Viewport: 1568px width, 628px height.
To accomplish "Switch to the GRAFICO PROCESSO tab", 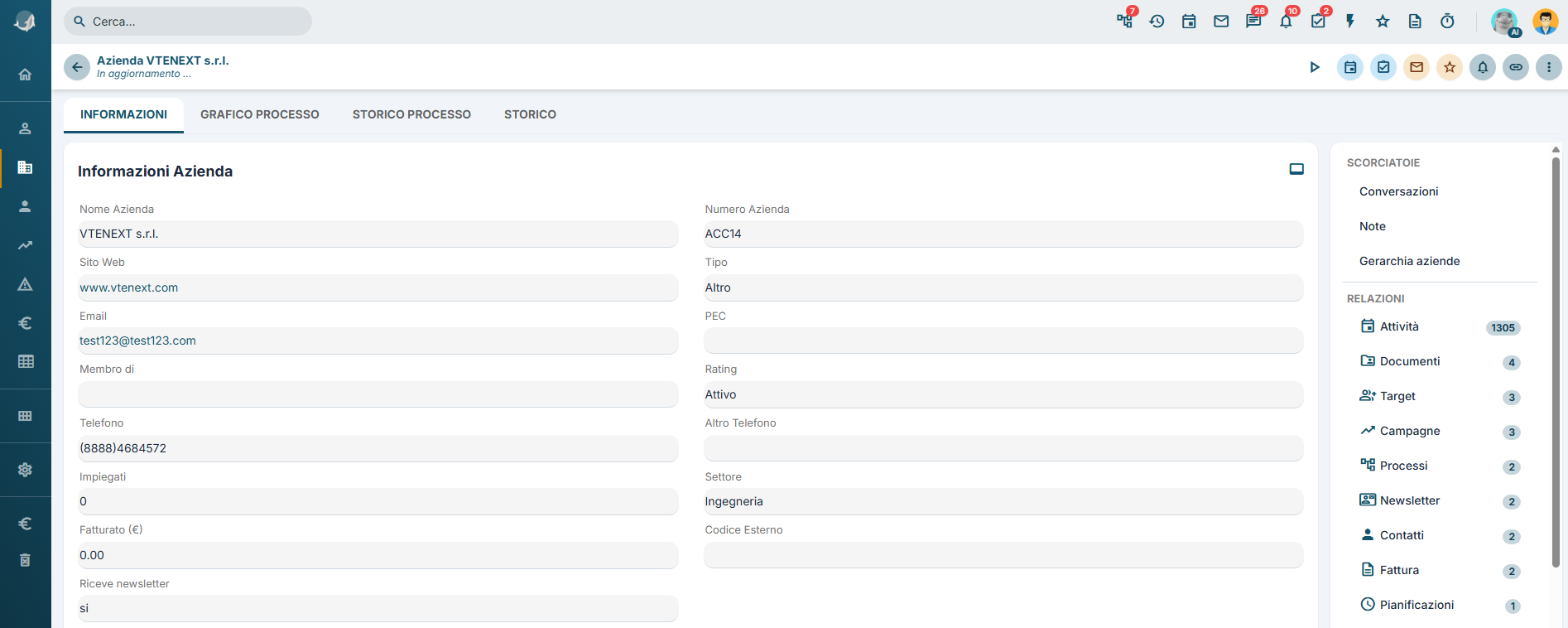I will click(x=260, y=114).
